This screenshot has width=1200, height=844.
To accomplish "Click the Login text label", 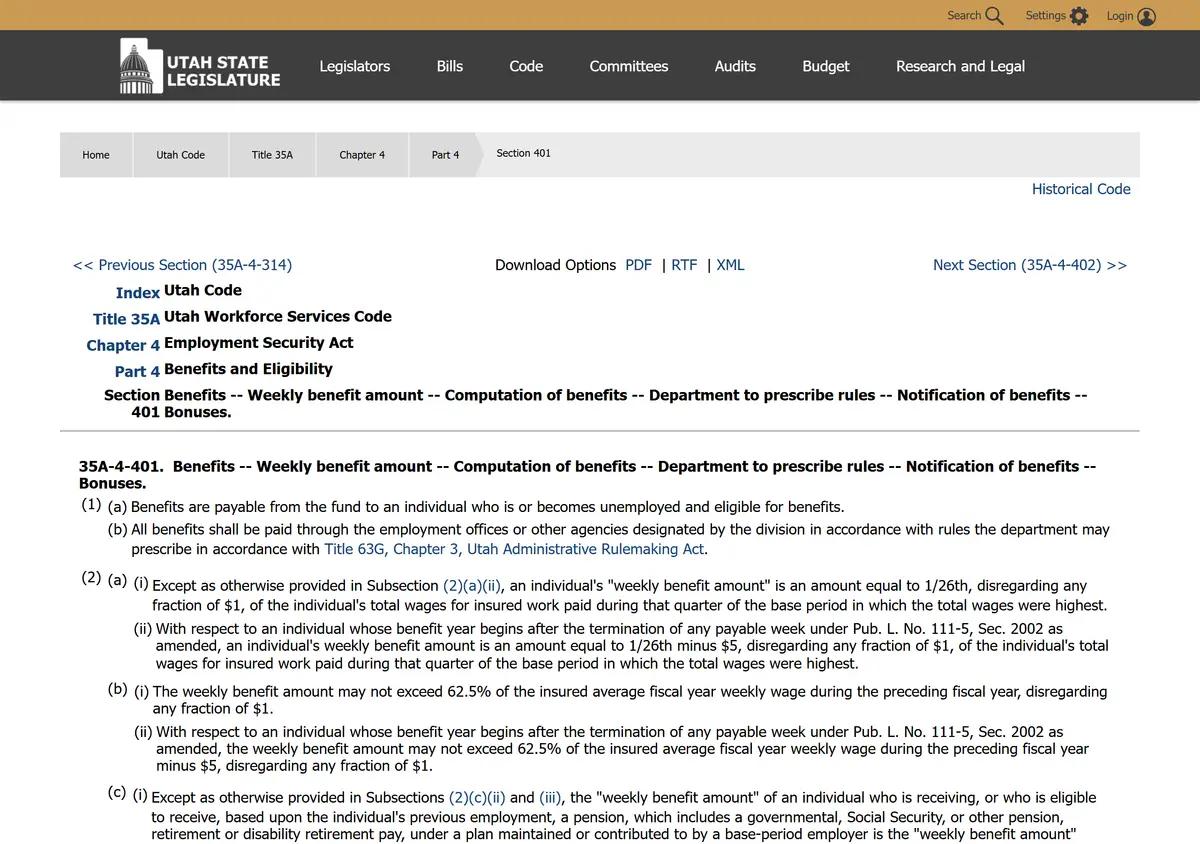I will click(x=1120, y=16).
